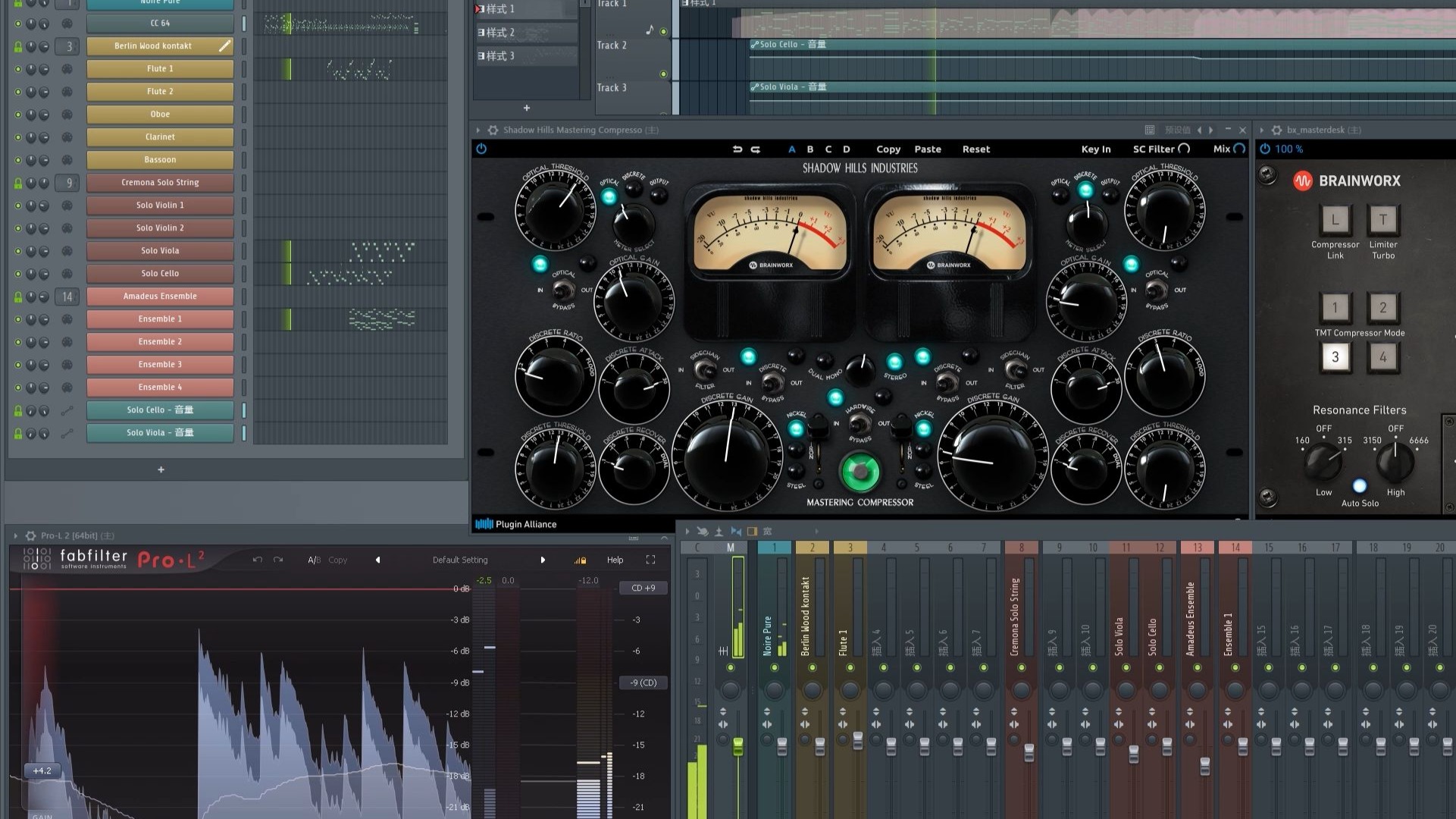Click the pencil icon on Berlin Wood kontakt
This screenshot has width=1456, height=819.
coord(224,46)
